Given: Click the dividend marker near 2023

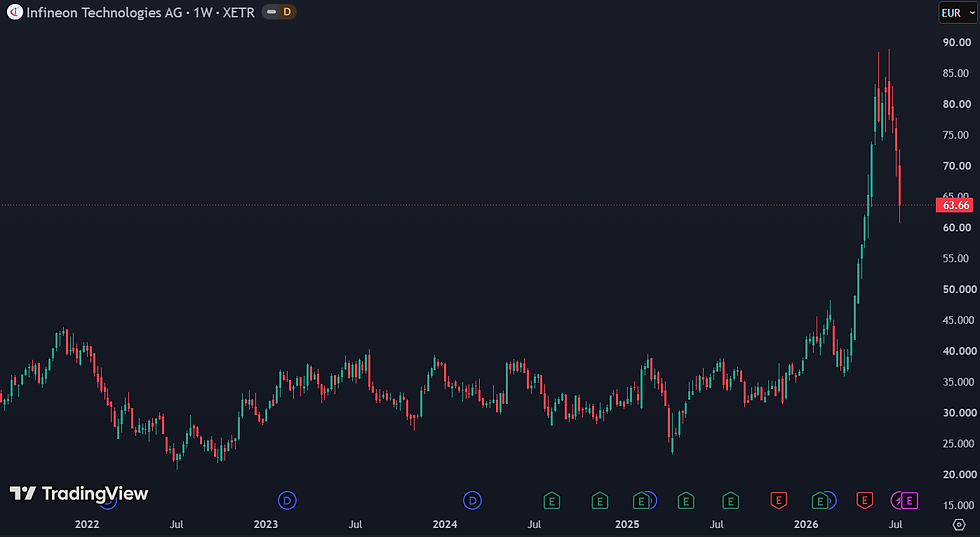Looking at the screenshot, I should click(x=287, y=500).
